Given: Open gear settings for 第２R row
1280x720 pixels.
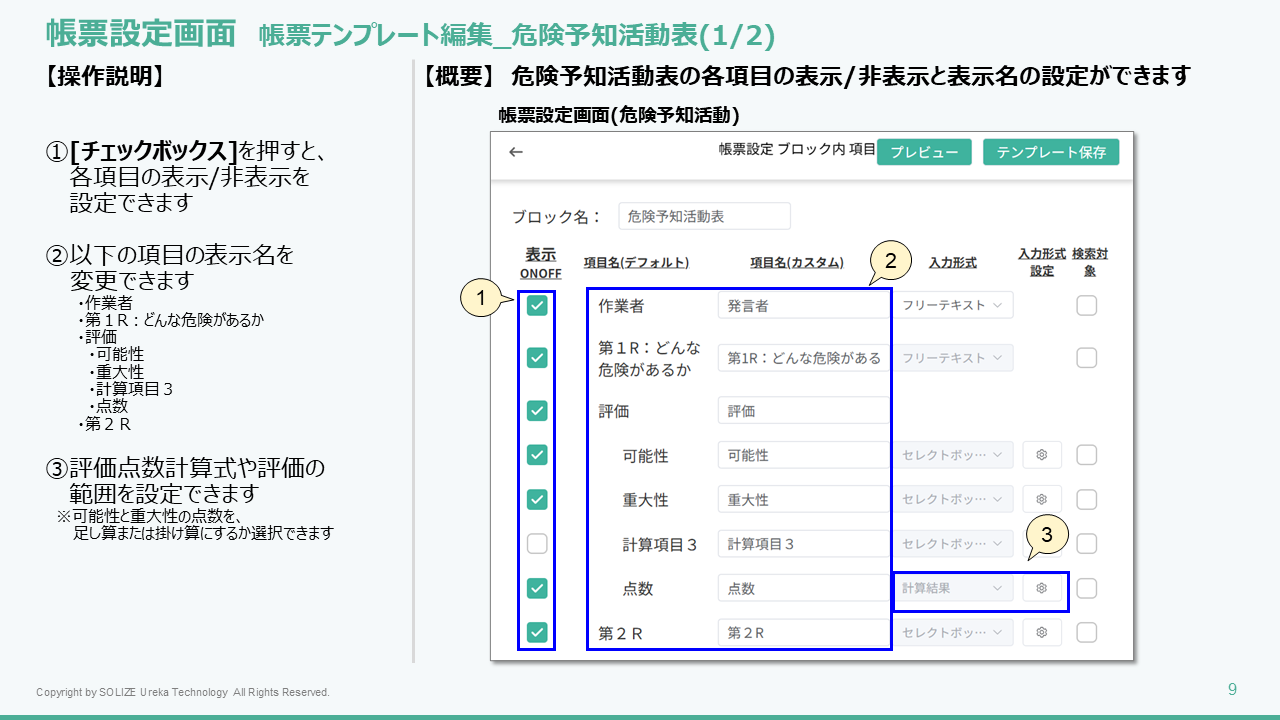Looking at the screenshot, I should click(x=1041, y=632).
